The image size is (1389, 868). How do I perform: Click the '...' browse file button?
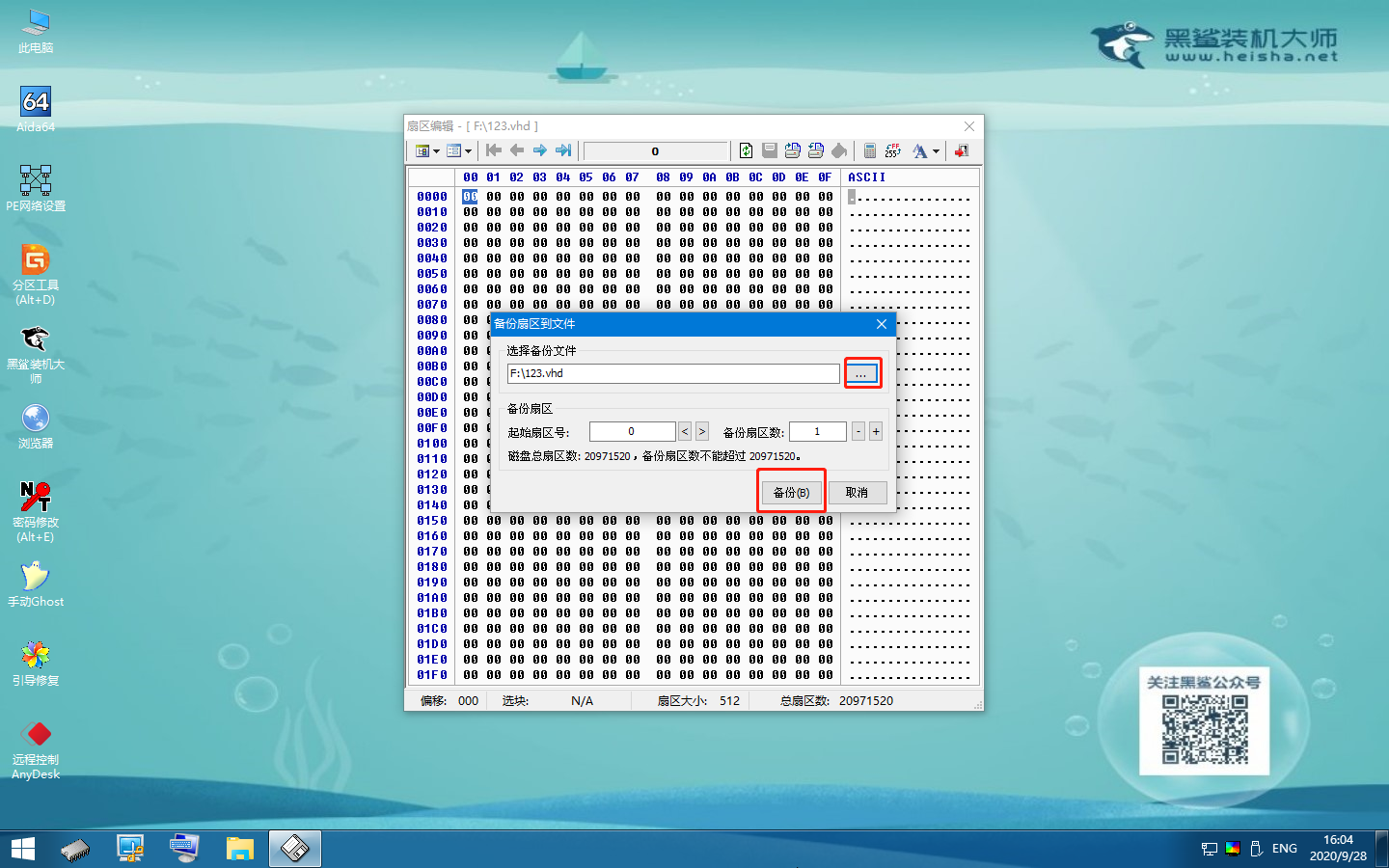tap(862, 373)
